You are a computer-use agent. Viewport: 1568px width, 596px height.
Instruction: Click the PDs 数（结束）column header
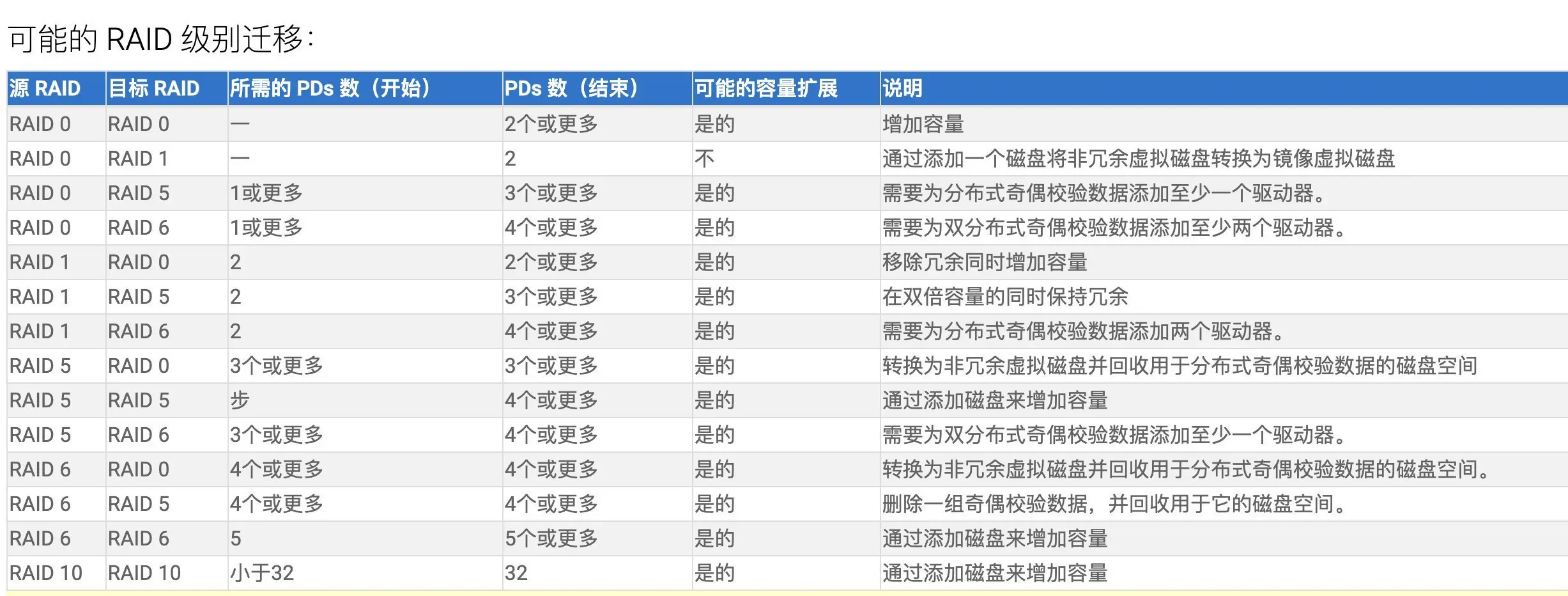[x=571, y=88]
